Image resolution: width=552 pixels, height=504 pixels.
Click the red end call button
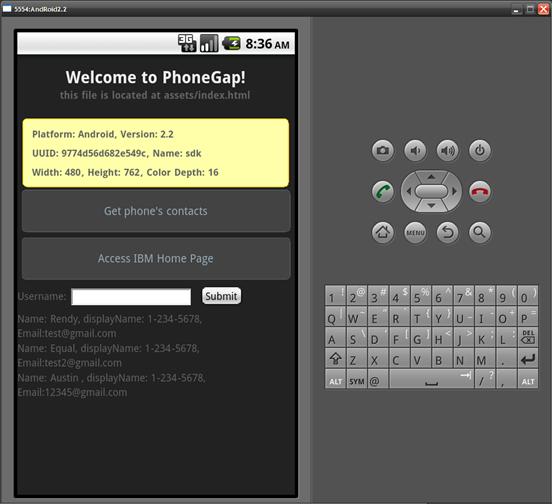[x=480, y=192]
